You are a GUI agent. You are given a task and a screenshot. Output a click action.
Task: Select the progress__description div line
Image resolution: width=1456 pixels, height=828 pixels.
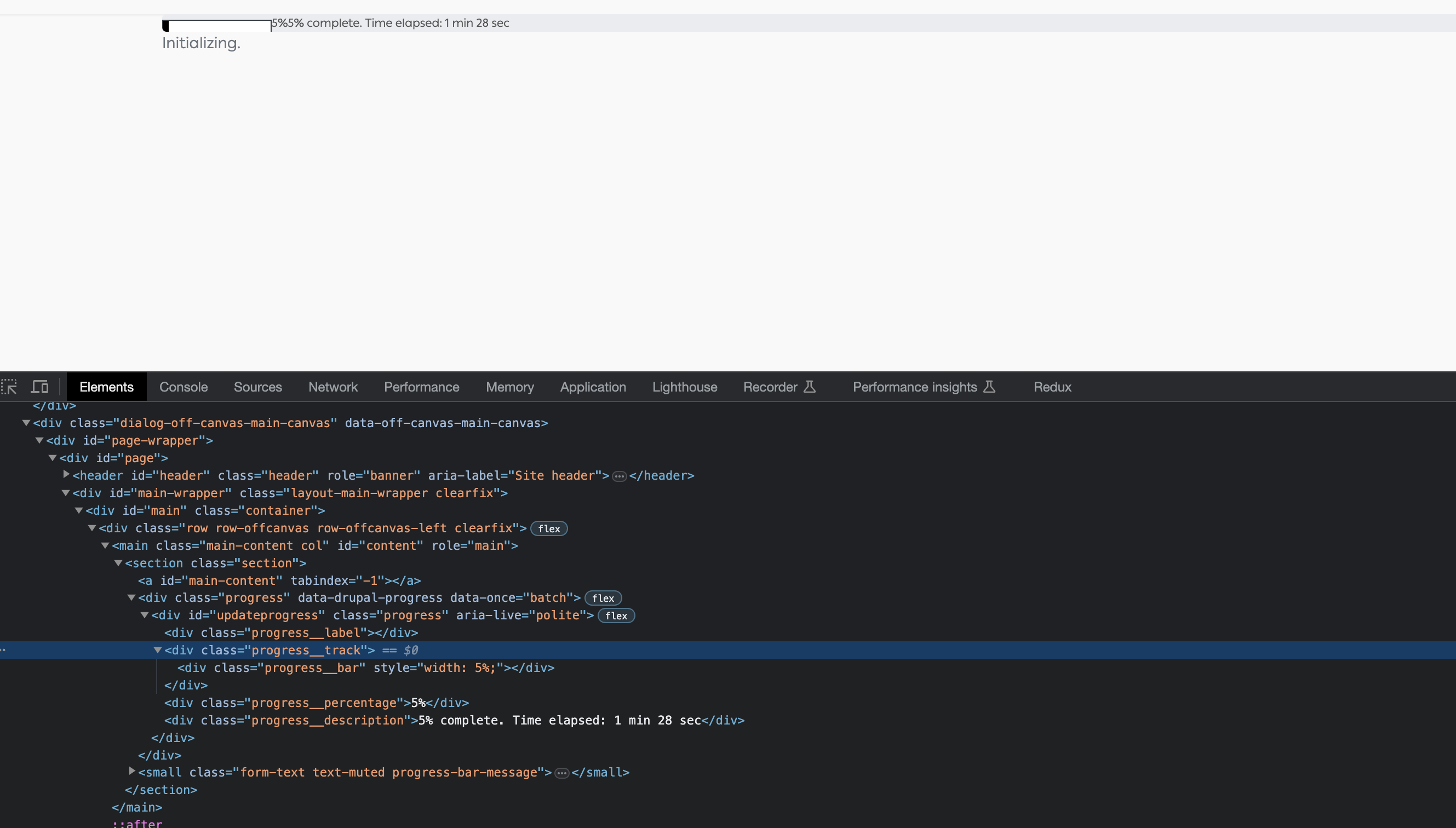[x=454, y=721]
